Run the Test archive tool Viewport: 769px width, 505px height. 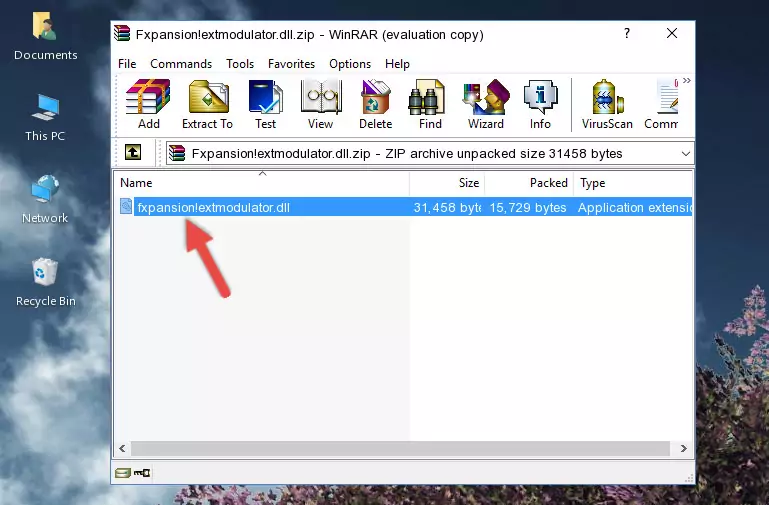(265, 104)
